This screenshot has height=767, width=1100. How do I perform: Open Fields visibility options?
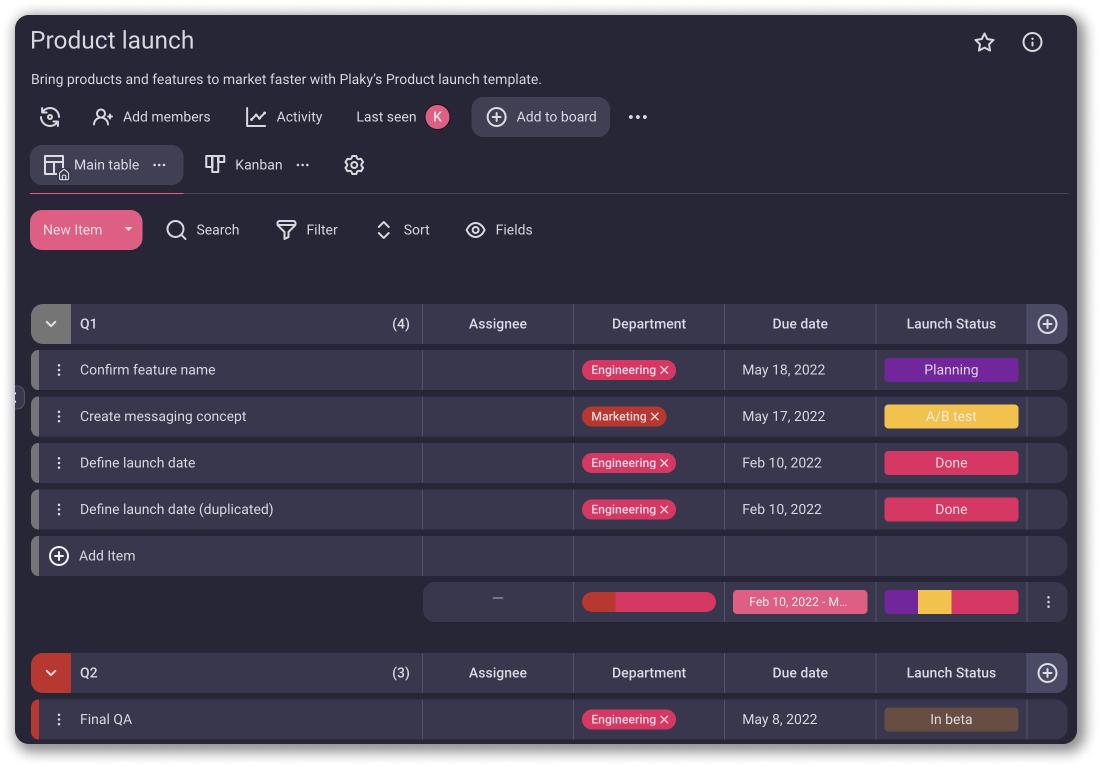click(x=499, y=230)
